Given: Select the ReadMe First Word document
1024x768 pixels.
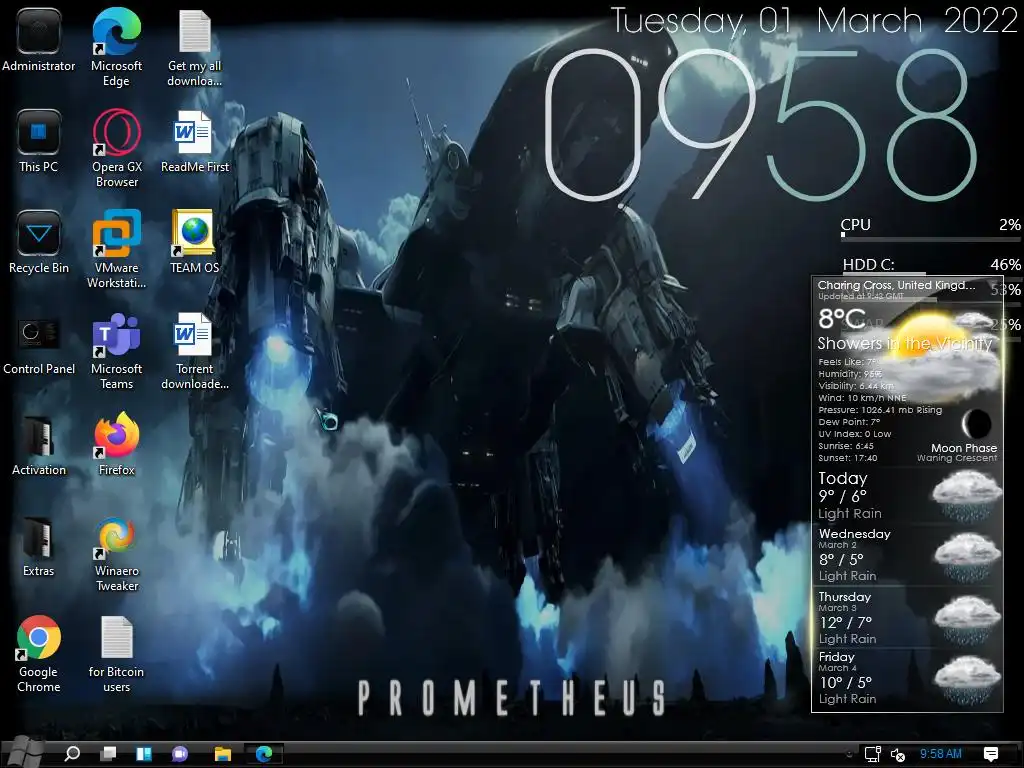Looking at the screenshot, I should (195, 140).
